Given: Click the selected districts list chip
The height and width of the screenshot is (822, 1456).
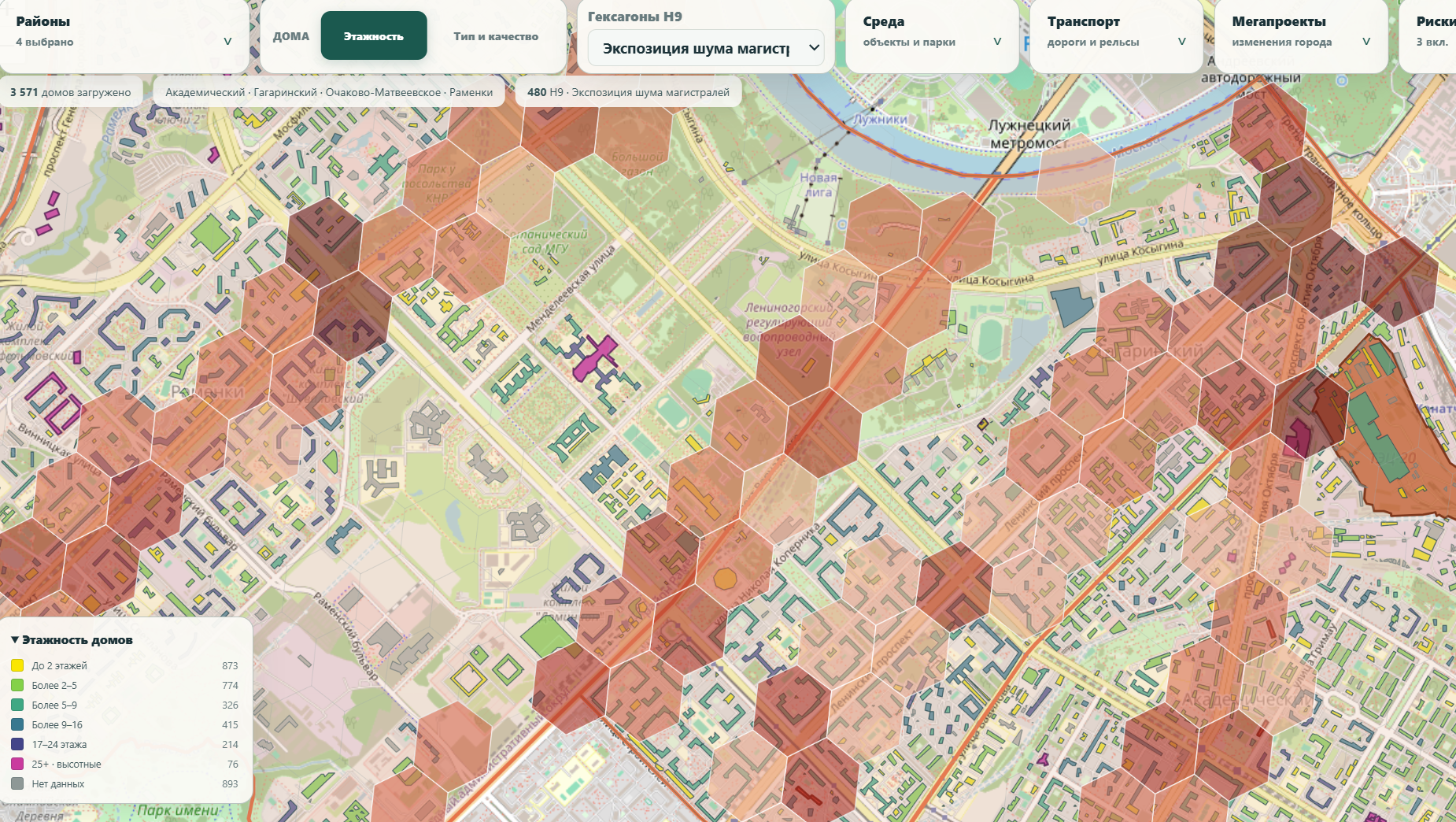Looking at the screenshot, I should click(329, 92).
